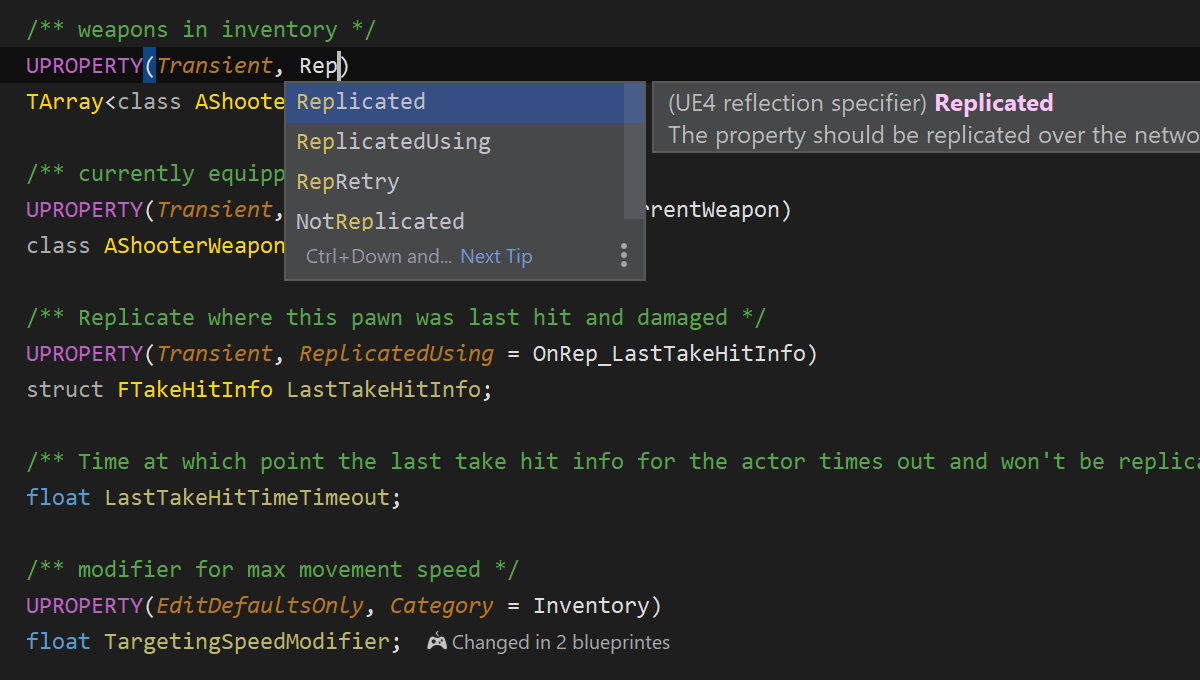Viewport: 1200px width, 680px height.
Task: Click the Next Tip link
Action: click(x=496, y=256)
